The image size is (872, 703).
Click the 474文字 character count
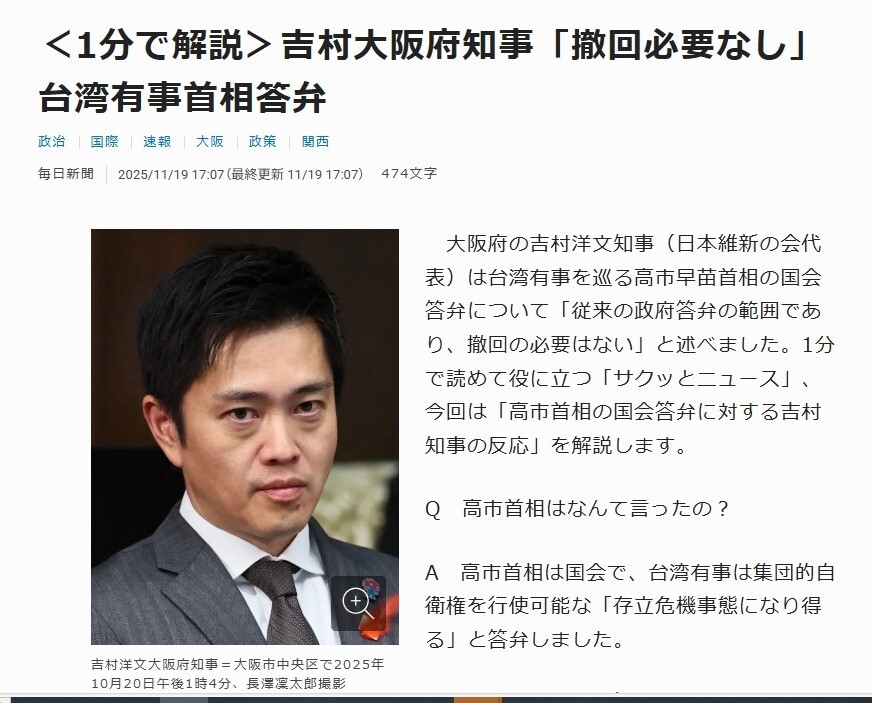(x=409, y=174)
